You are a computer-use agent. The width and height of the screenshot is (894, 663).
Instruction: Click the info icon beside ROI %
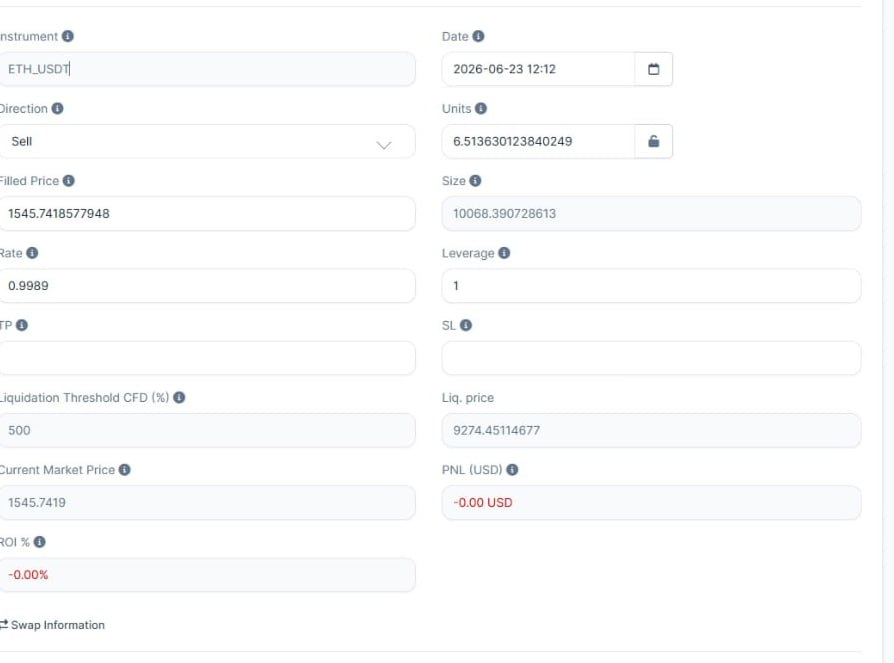39,542
